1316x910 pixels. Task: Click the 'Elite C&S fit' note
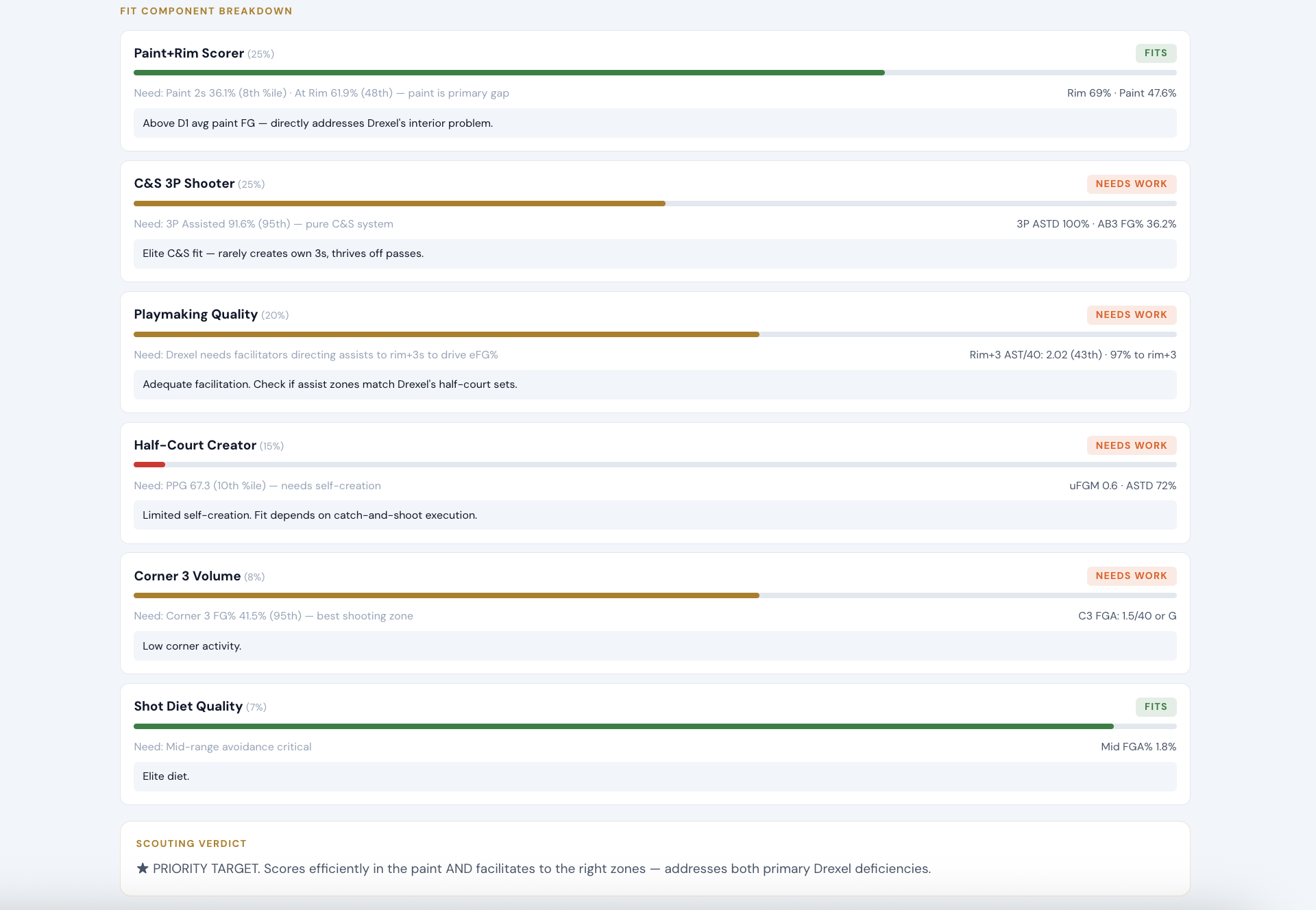click(655, 254)
